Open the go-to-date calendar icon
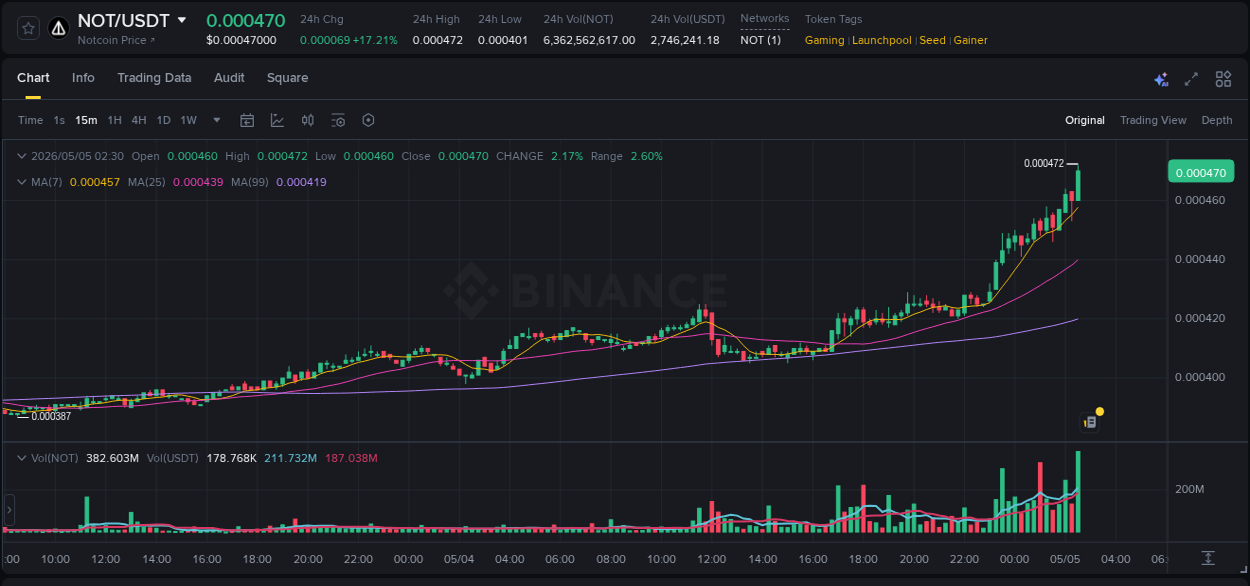This screenshot has height=586, width=1250. [x=247, y=120]
